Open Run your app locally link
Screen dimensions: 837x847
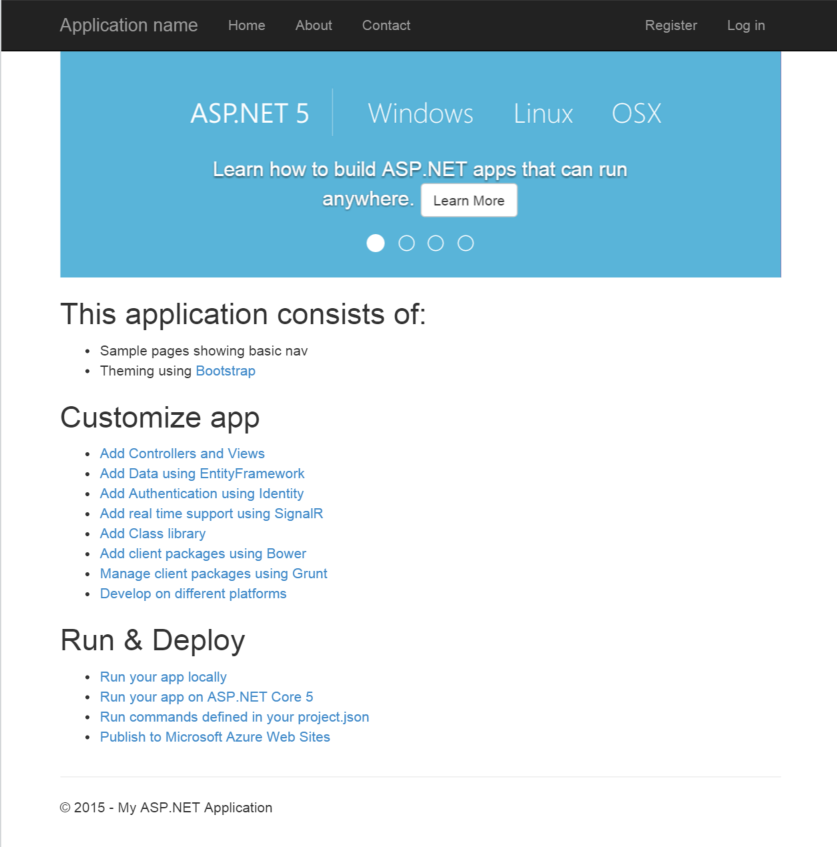click(163, 677)
